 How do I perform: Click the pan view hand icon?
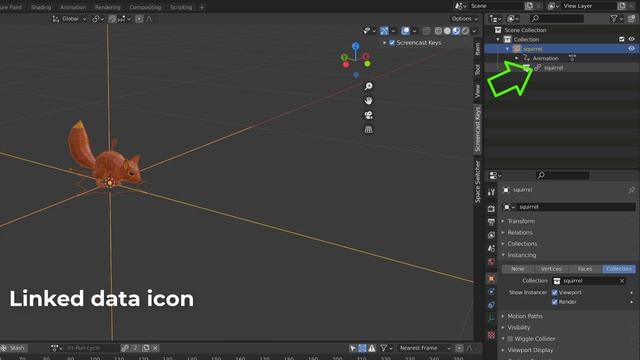click(x=369, y=100)
